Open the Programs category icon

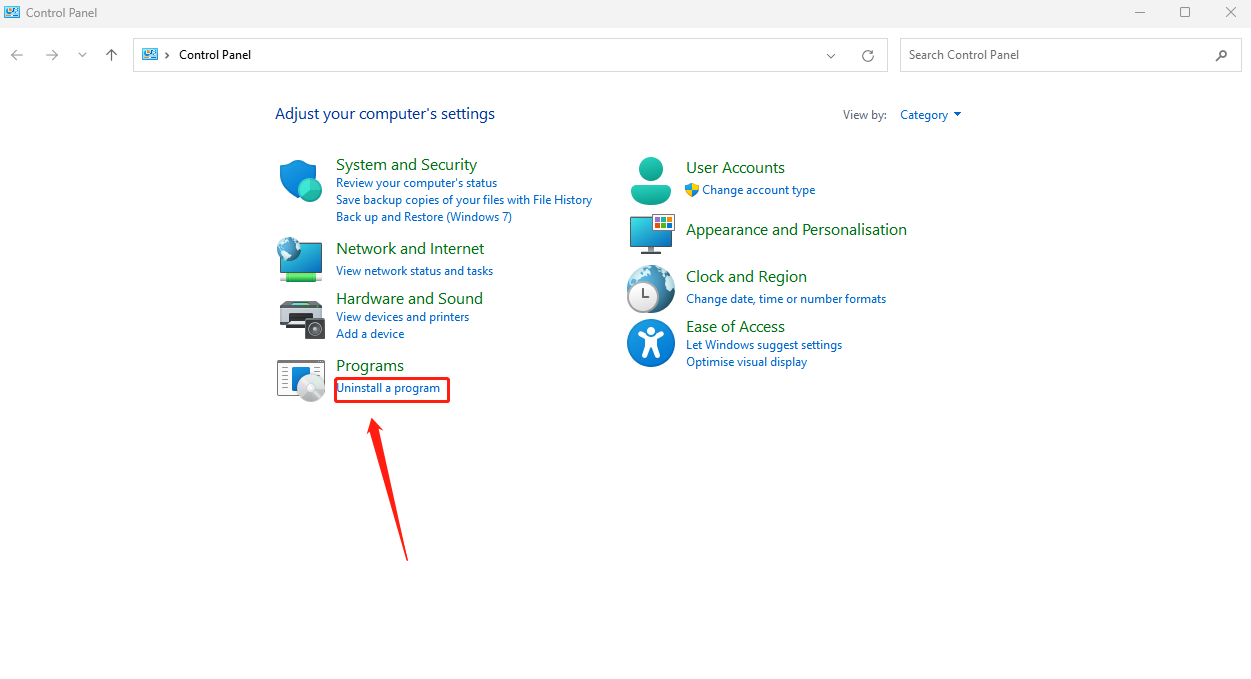300,380
